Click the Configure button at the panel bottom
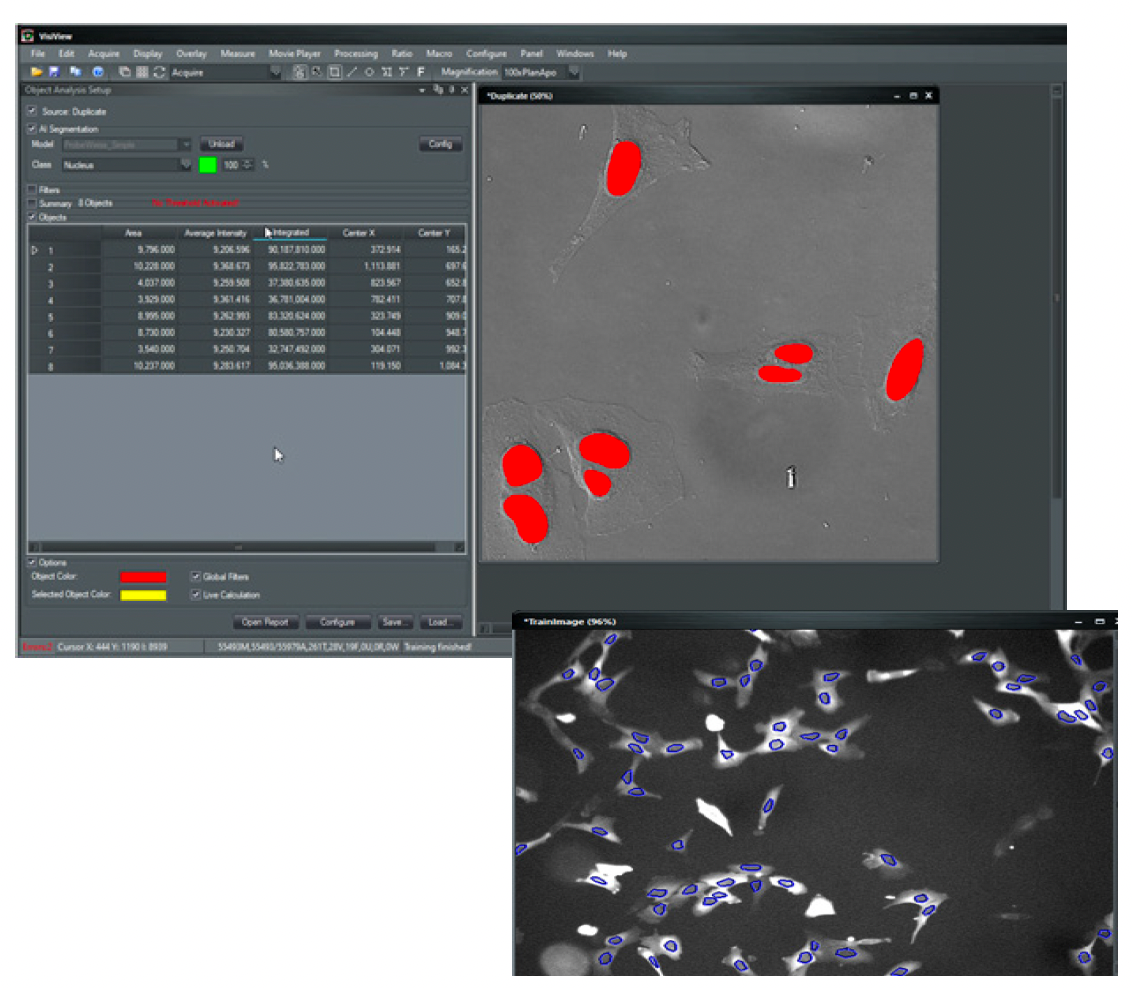This screenshot has height=988, width=1132. [337, 622]
